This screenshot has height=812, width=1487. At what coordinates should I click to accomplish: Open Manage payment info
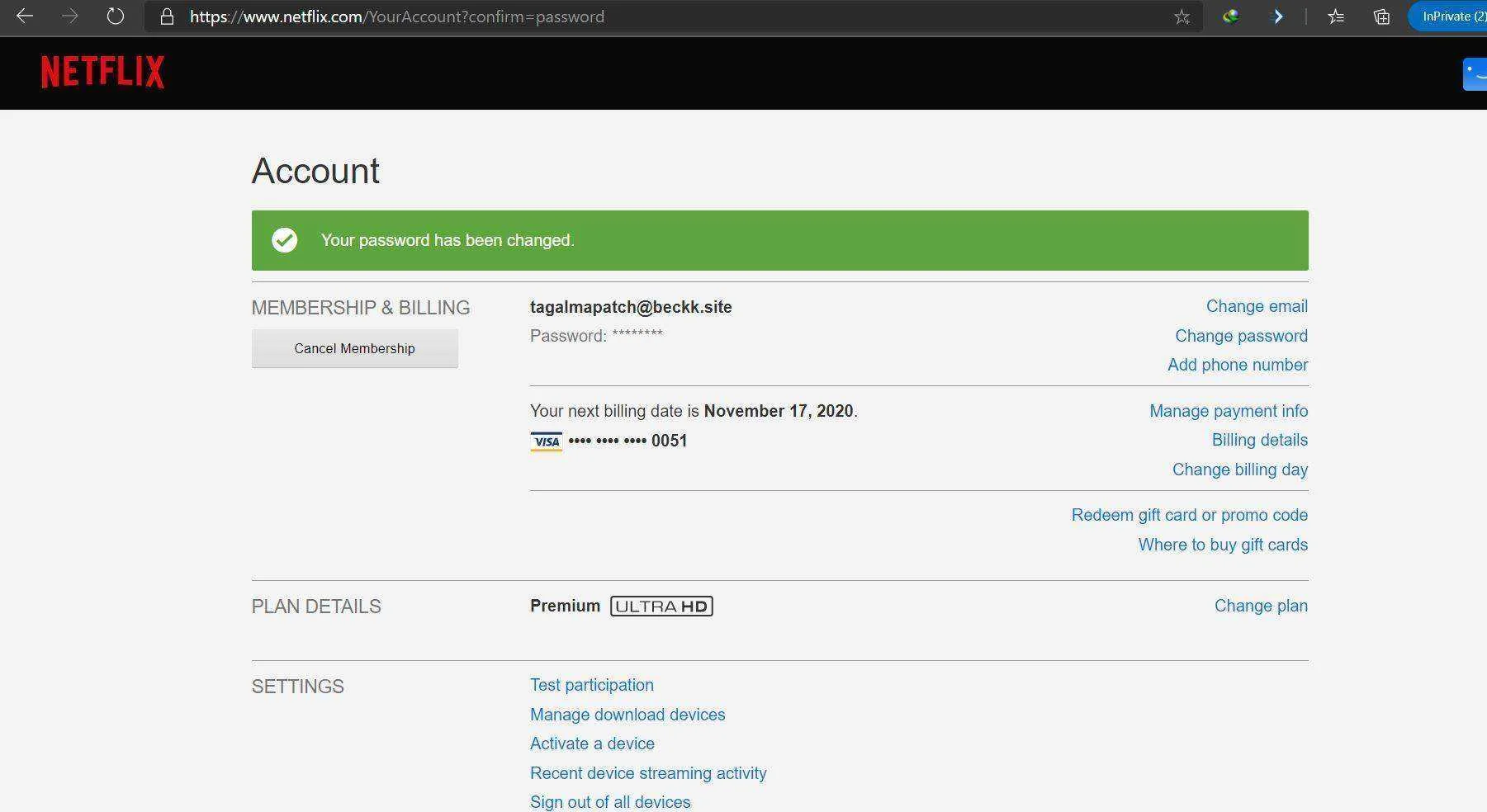pyautogui.click(x=1229, y=411)
